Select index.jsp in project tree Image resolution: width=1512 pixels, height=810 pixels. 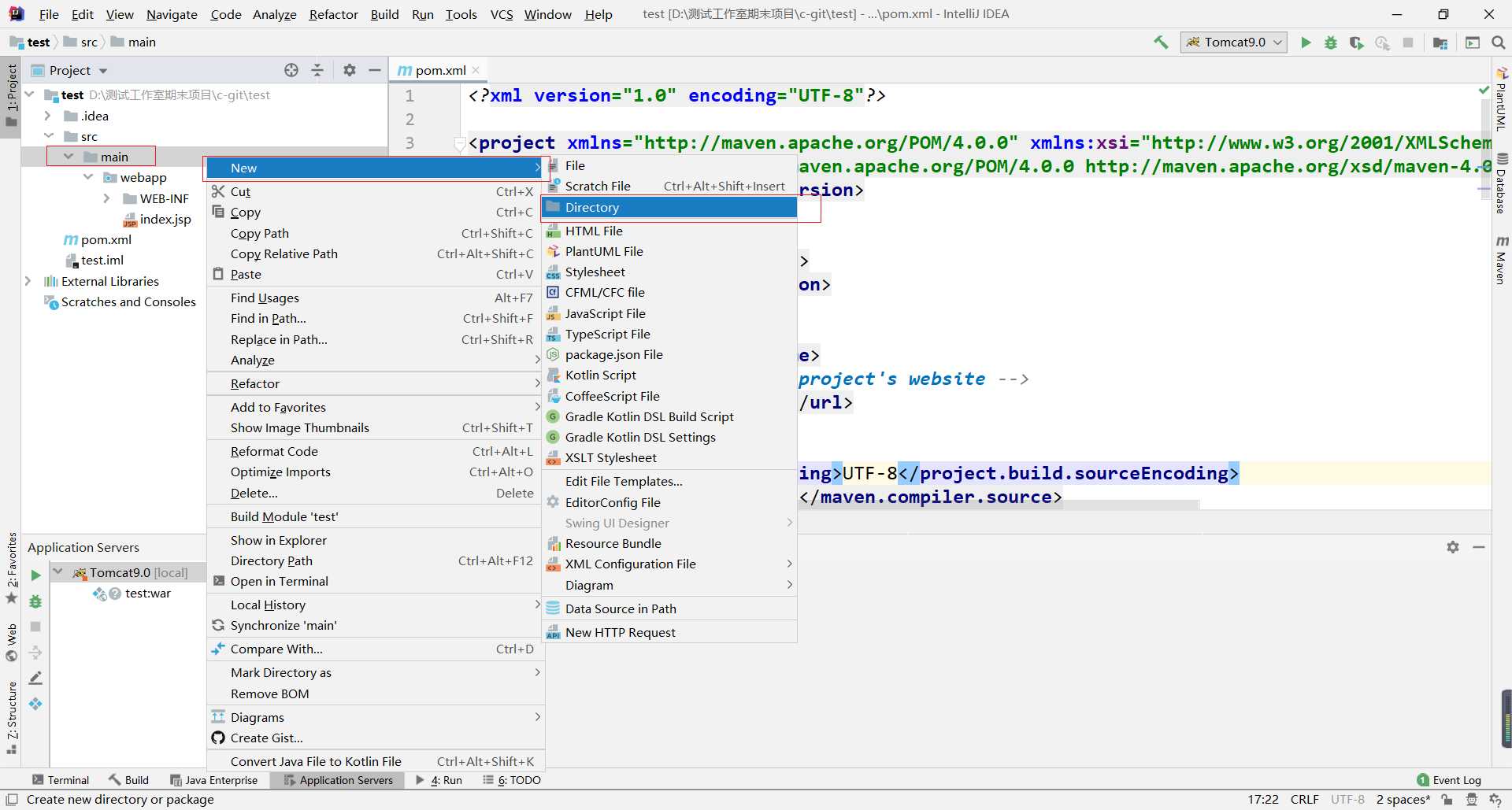click(157, 219)
